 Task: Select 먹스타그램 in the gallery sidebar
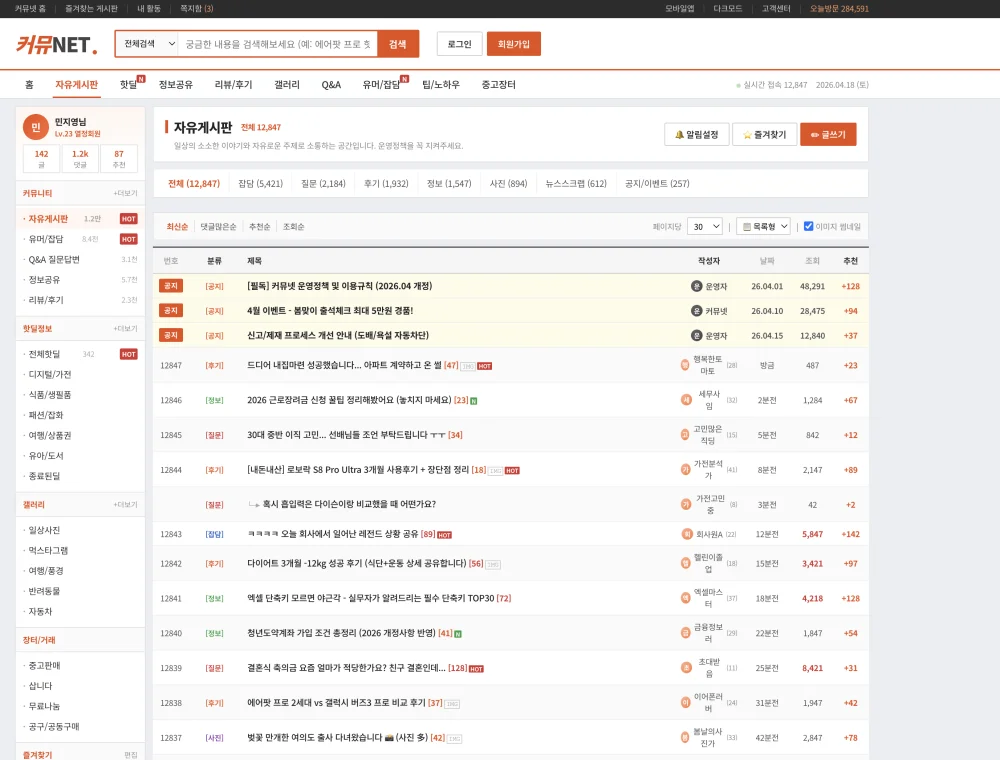click(x=48, y=550)
